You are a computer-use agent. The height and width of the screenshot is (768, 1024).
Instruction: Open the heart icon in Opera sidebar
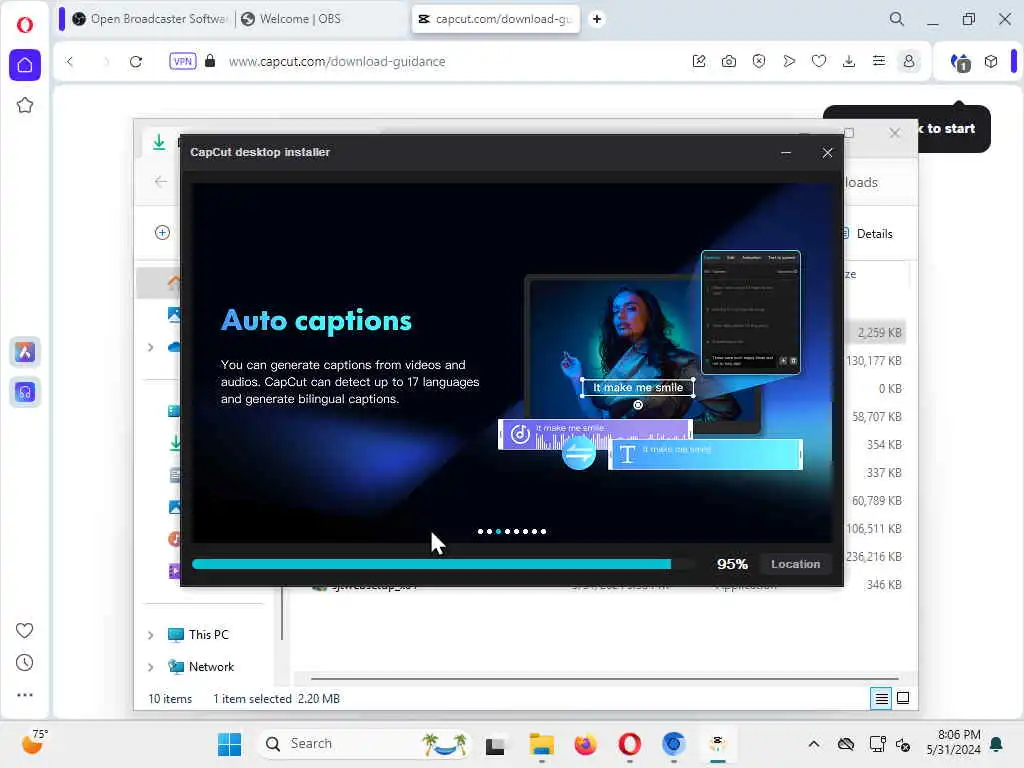[x=25, y=630]
